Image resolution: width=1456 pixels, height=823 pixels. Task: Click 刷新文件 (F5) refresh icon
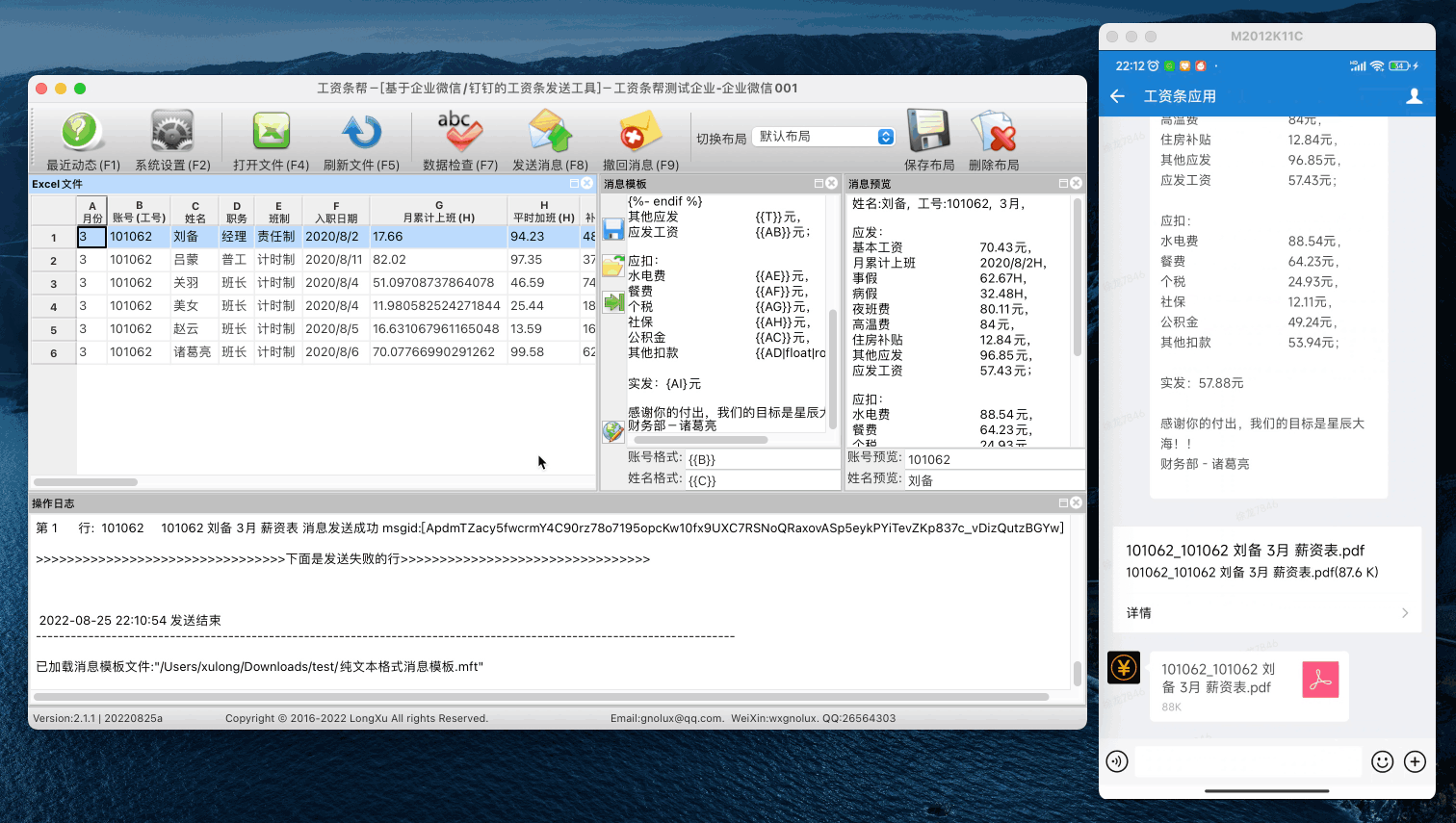pos(361,132)
